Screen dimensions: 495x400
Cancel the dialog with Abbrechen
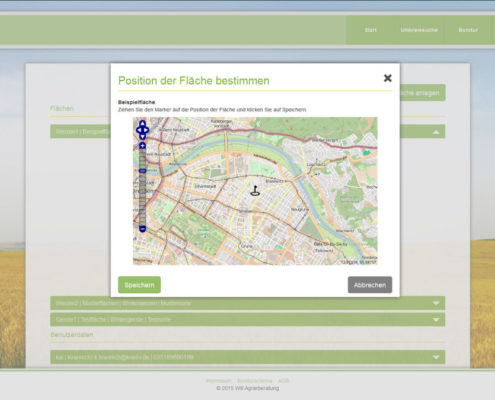[x=370, y=285]
